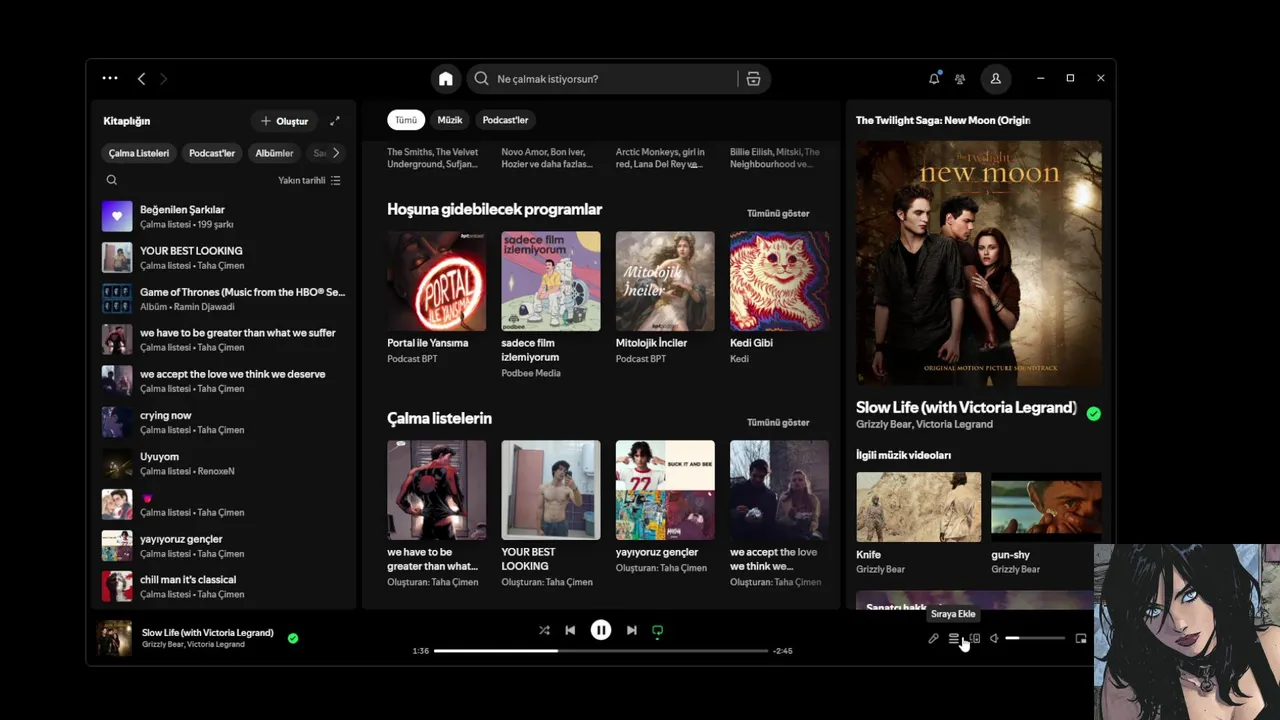Select the Müzik tab
1280x720 pixels.
click(450, 120)
